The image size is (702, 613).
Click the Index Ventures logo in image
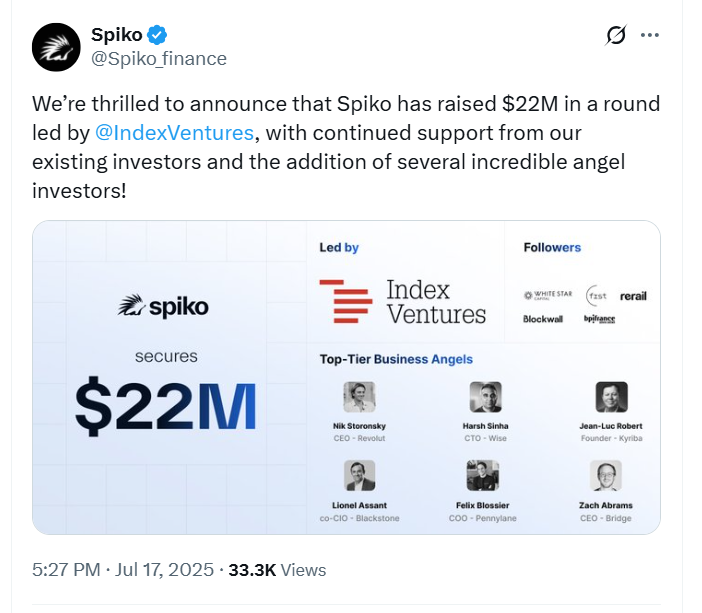[403, 301]
